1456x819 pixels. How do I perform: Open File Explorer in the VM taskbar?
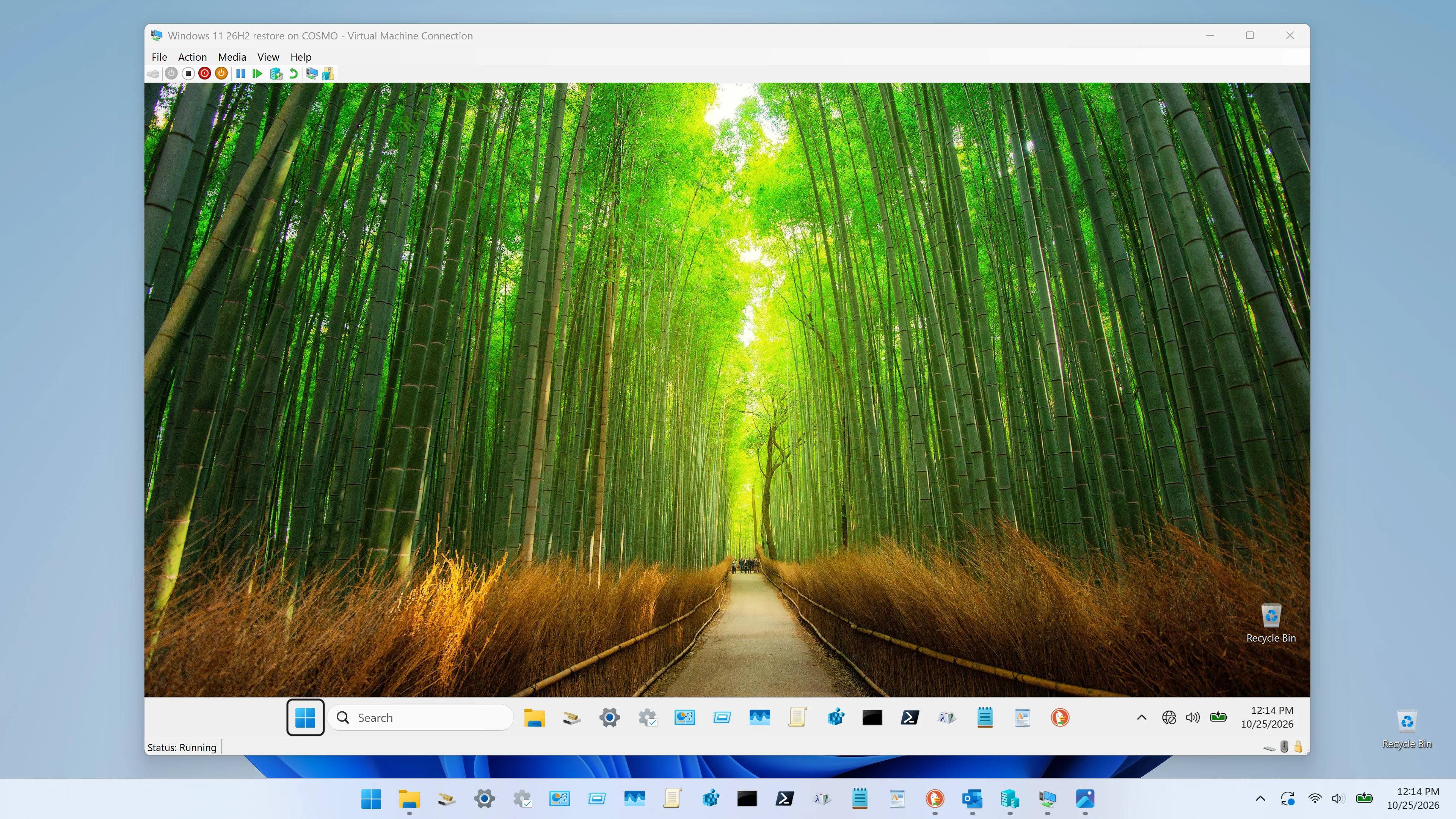point(534,717)
